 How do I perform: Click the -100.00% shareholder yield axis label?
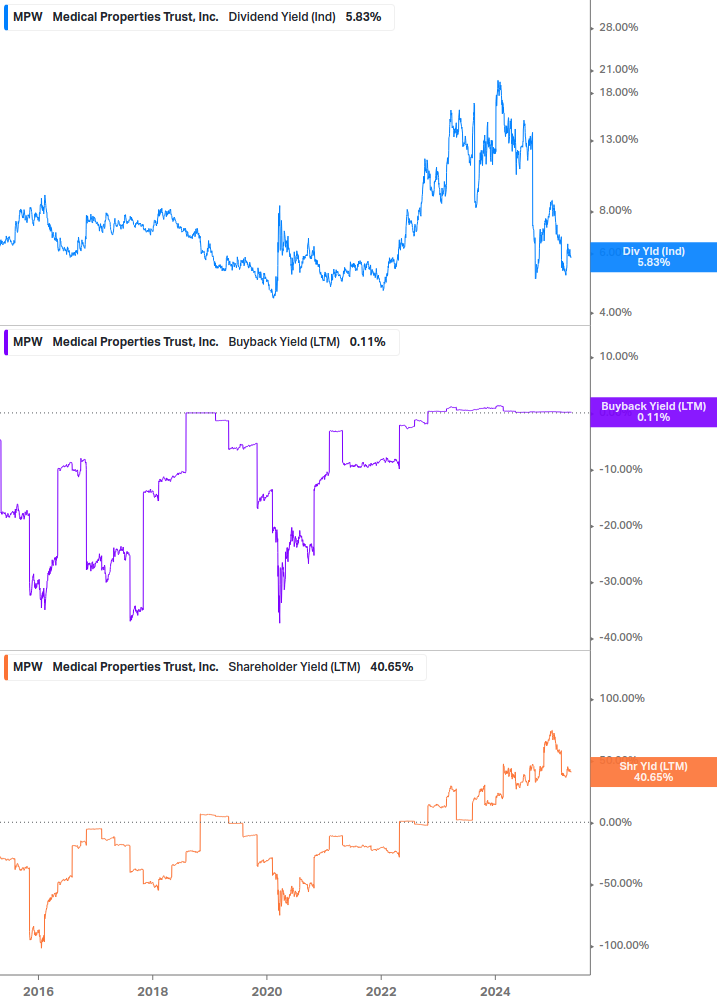[x=623, y=945]
